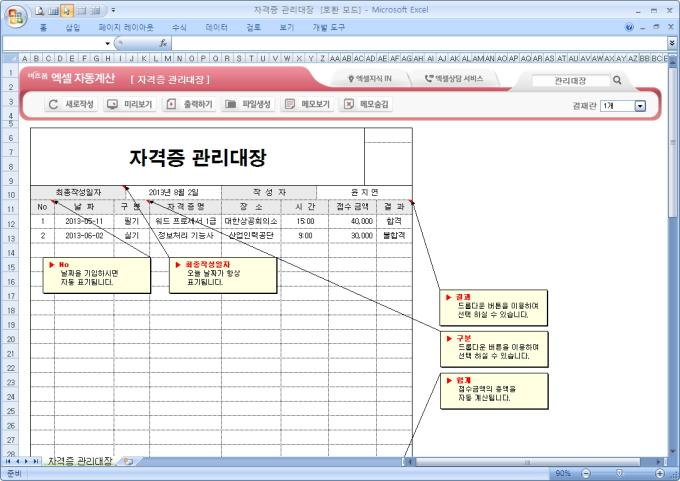Select the 정보처리 기능사 cell

[186, 236]
